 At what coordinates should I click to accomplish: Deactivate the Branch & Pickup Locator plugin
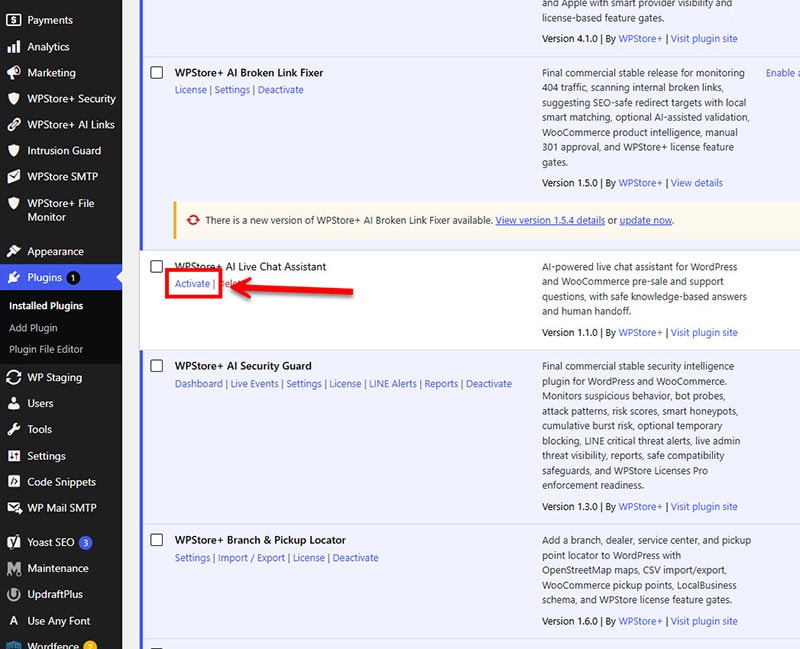click(x=356, y=558)
